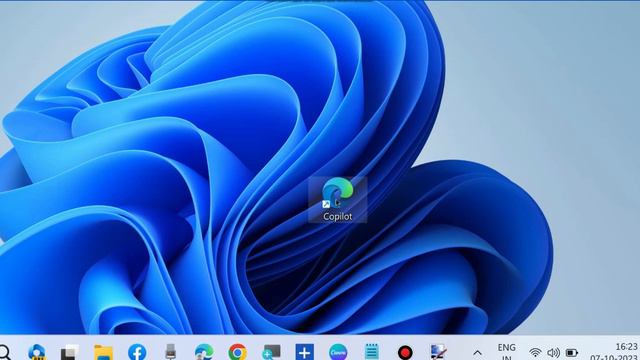The height and width of the screenshot is (360, 640).
Task: Open the Copilot desktop shortcut
Action: point(338,200)
